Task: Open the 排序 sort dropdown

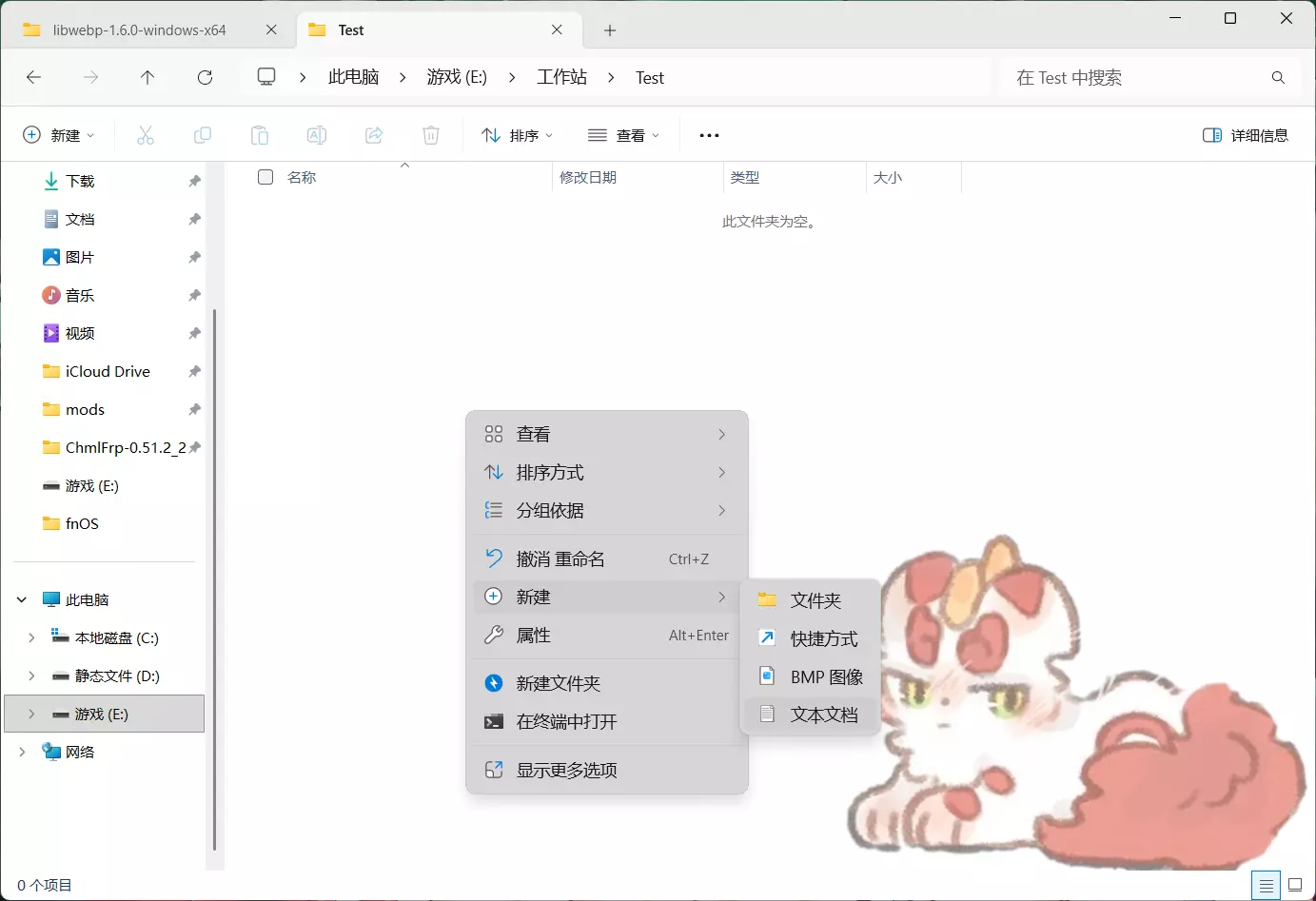Action: tap(517, 135)
